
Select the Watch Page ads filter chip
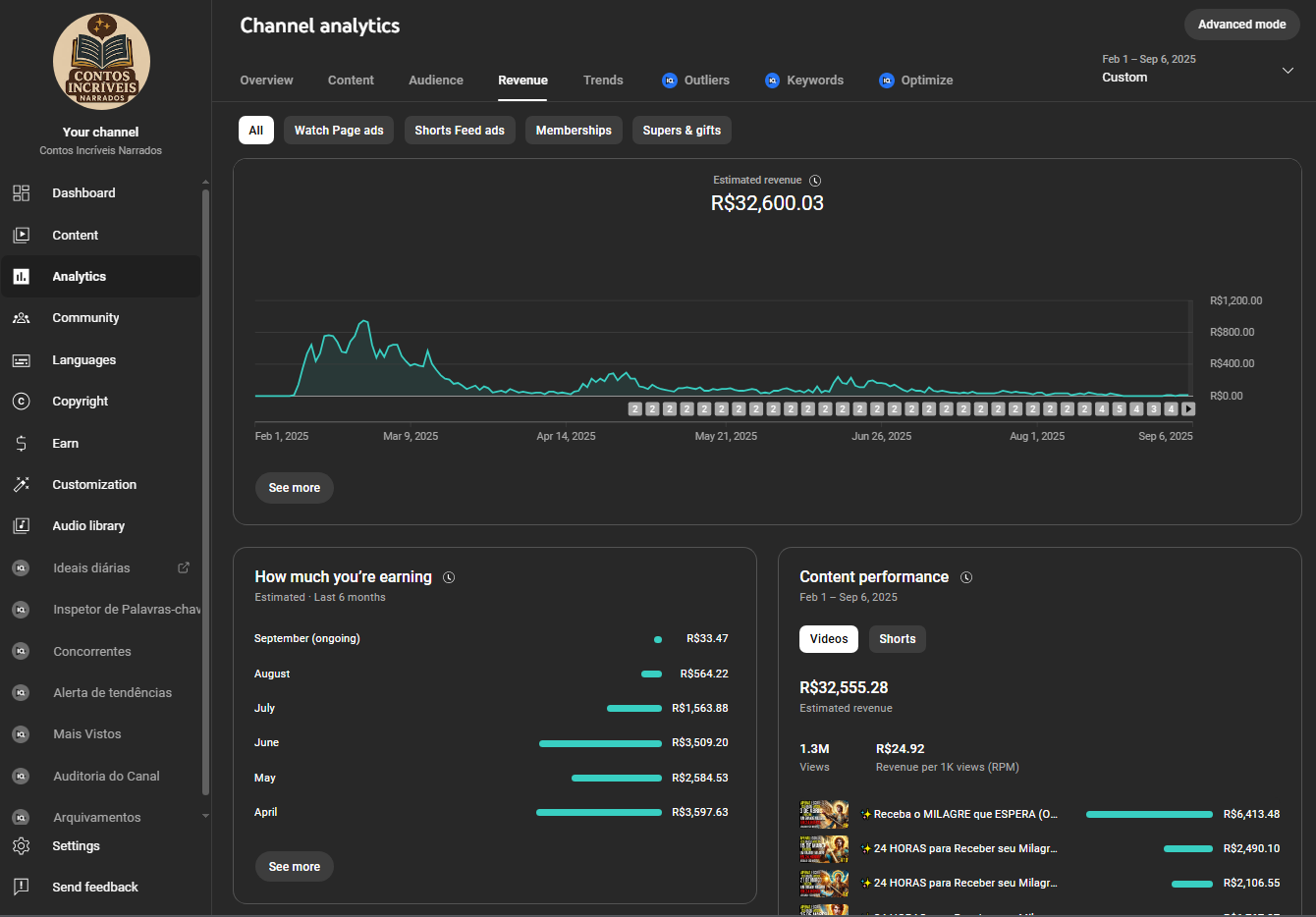[x=339, y=131]
